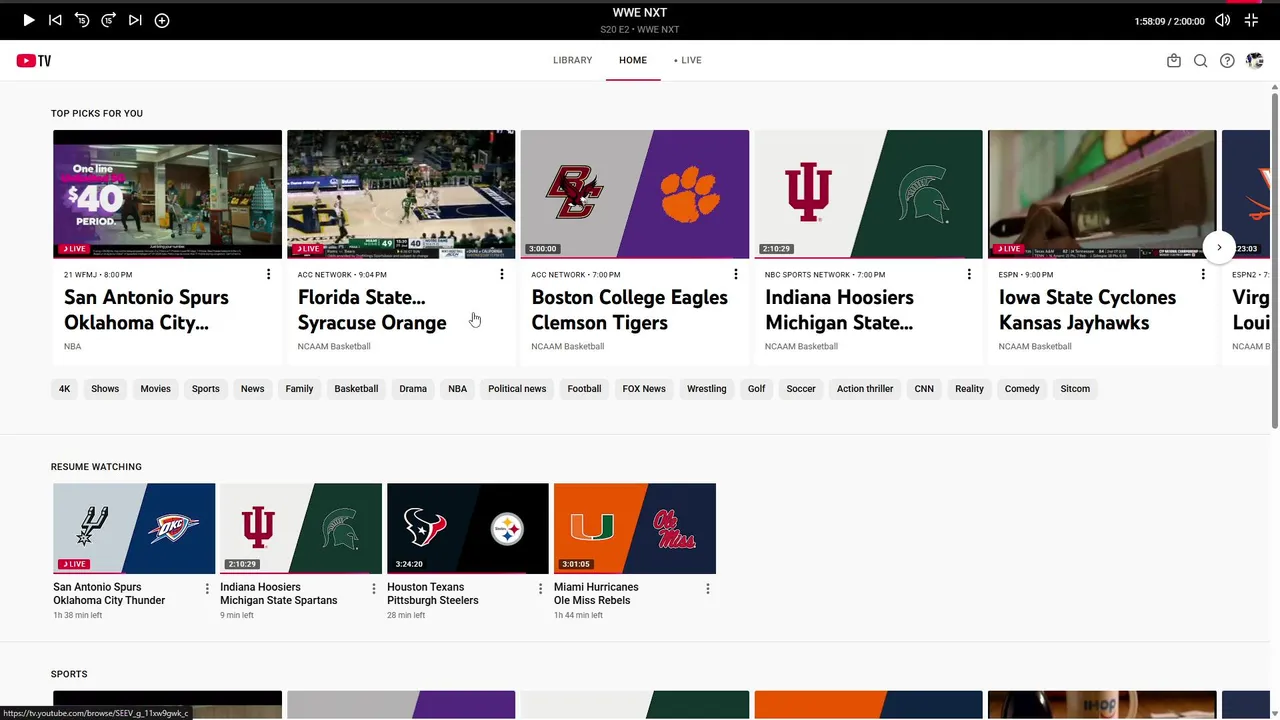1280x720 pixels.
Task: Filter by the Movies chip
Action: coord(155,389)
